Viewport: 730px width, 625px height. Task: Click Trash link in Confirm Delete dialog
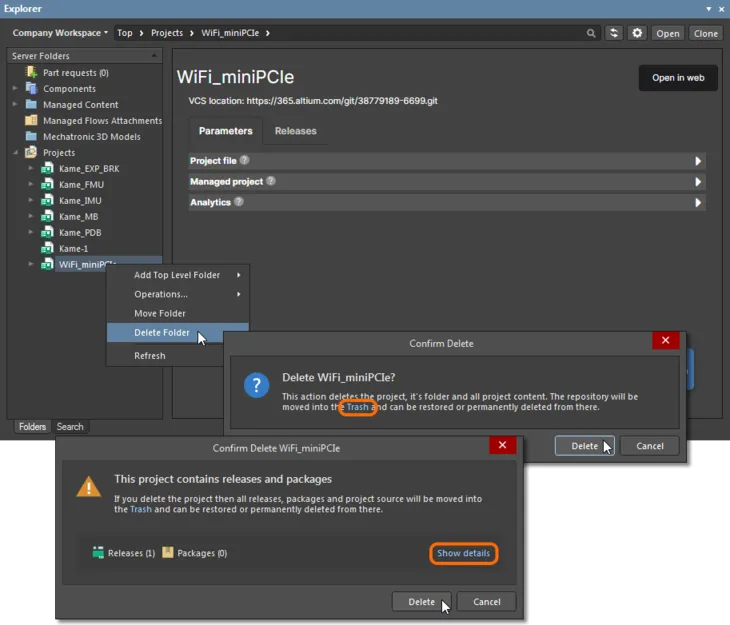358,407
